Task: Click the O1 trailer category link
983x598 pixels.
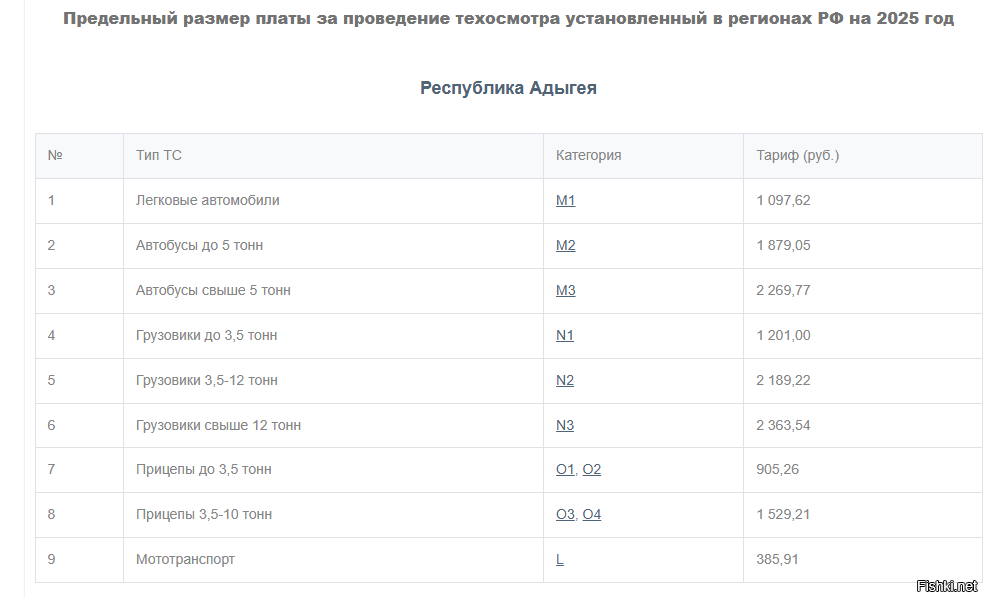Action: tap(565, 469)
